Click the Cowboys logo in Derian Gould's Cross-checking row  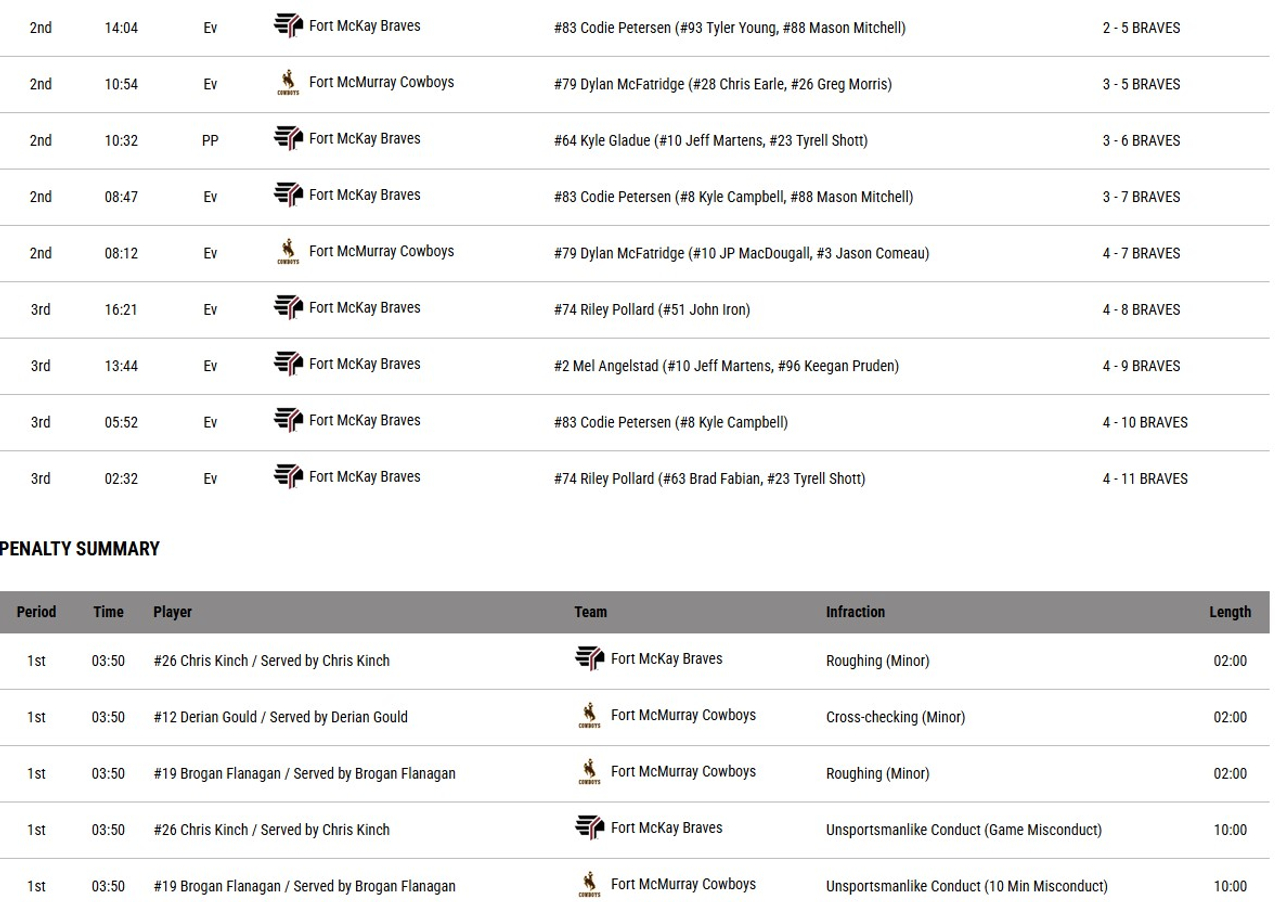coord(590,717)
